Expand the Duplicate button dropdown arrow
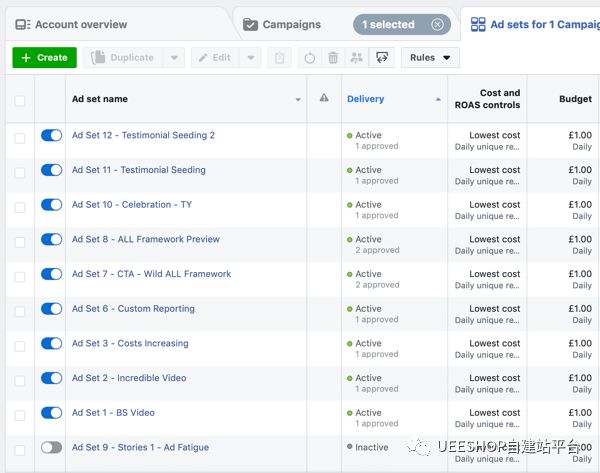 [x=173, y=58]
